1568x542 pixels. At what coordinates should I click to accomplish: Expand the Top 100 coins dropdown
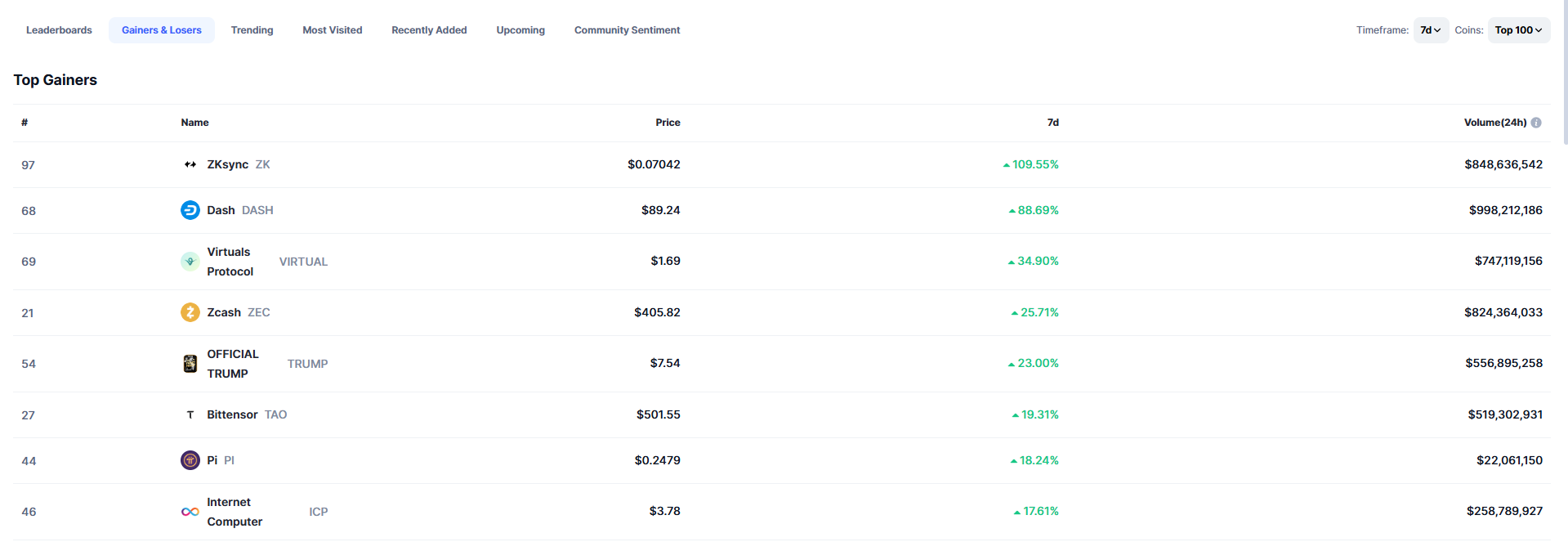[x=1518, y=30]
